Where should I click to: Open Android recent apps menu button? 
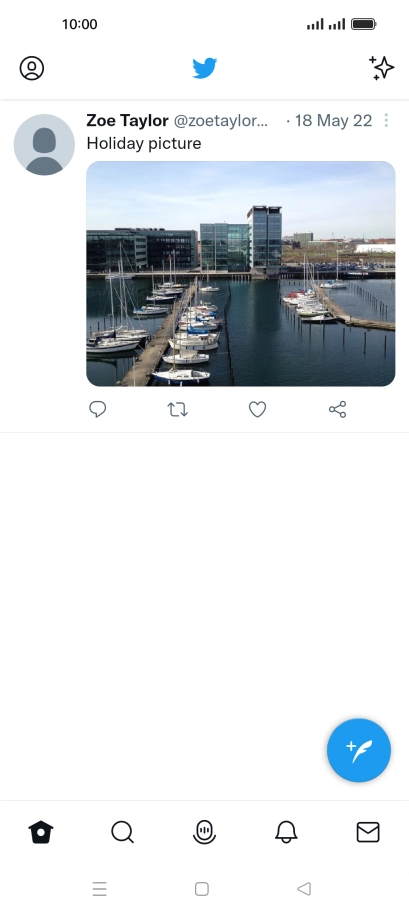tap(100, 889)
